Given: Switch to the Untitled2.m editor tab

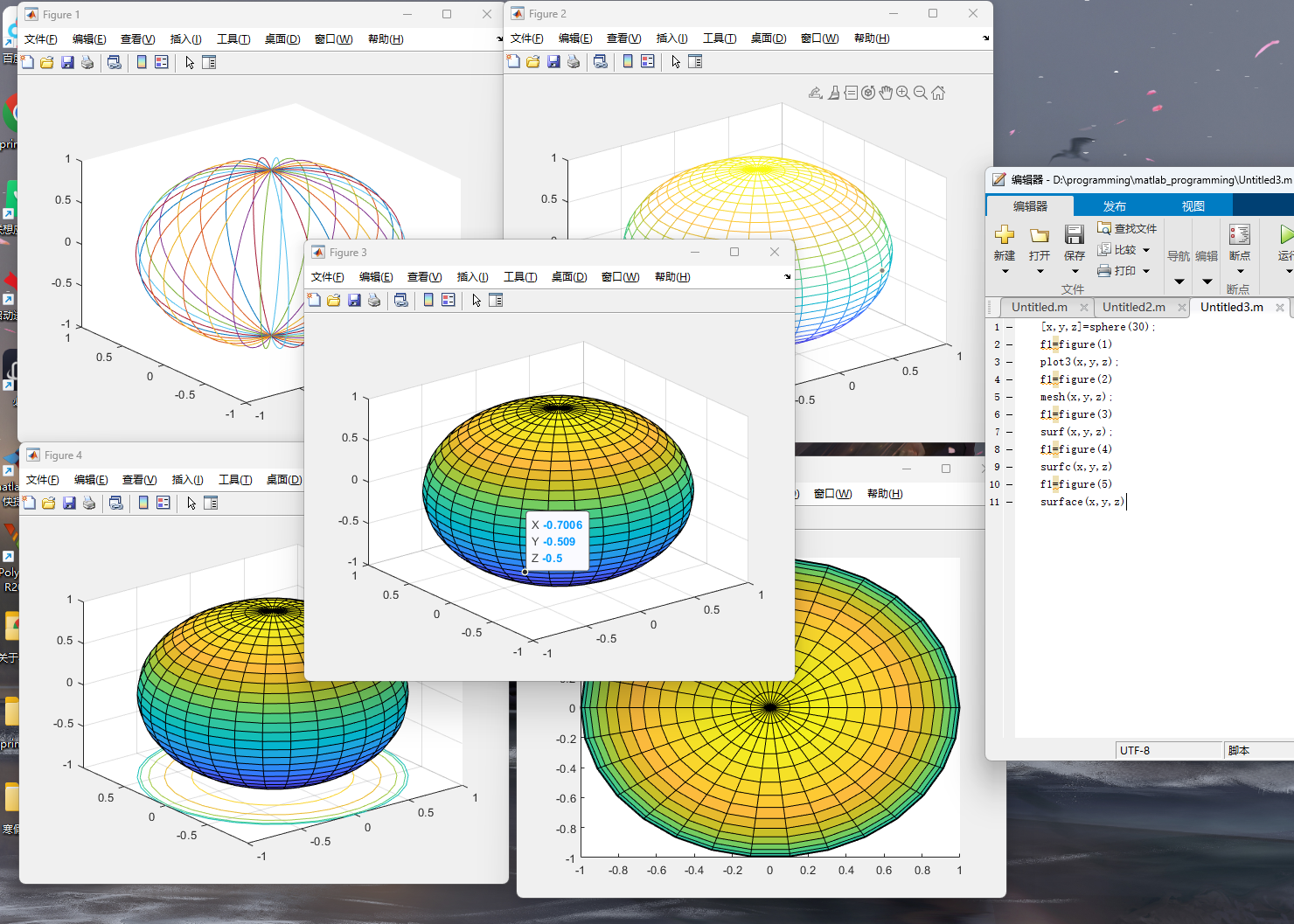Looking at the screenshot, I should [x=1133, y=307].
